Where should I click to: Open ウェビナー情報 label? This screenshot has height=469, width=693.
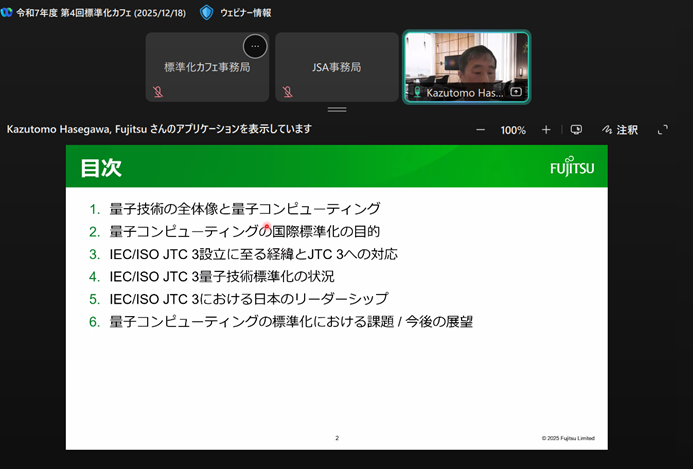coord(246,13)
